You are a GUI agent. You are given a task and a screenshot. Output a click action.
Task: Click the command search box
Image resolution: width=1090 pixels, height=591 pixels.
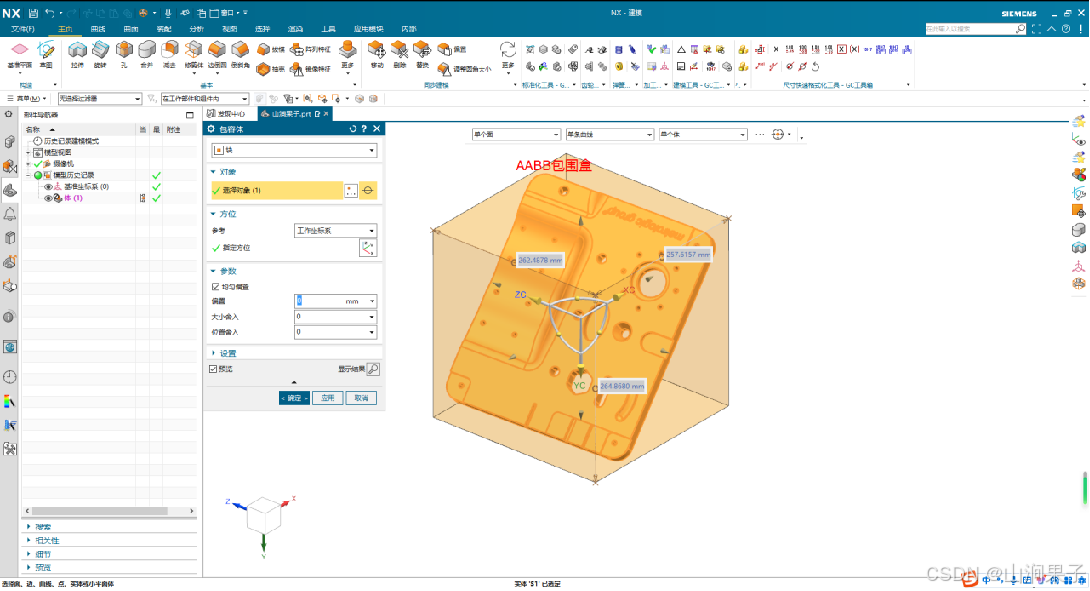pyautogui.click(x=975, y=29)
